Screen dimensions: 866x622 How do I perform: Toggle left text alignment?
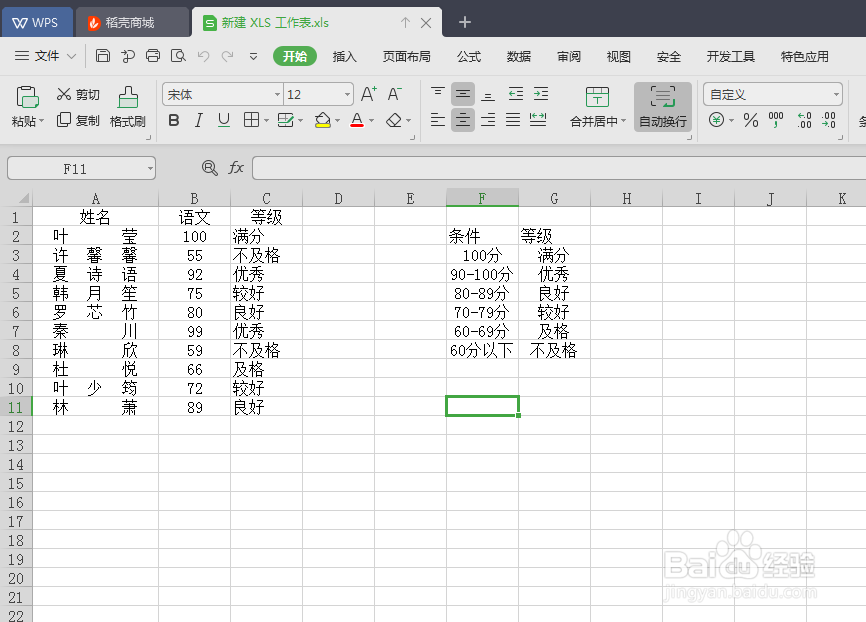(x=437, y=120)
